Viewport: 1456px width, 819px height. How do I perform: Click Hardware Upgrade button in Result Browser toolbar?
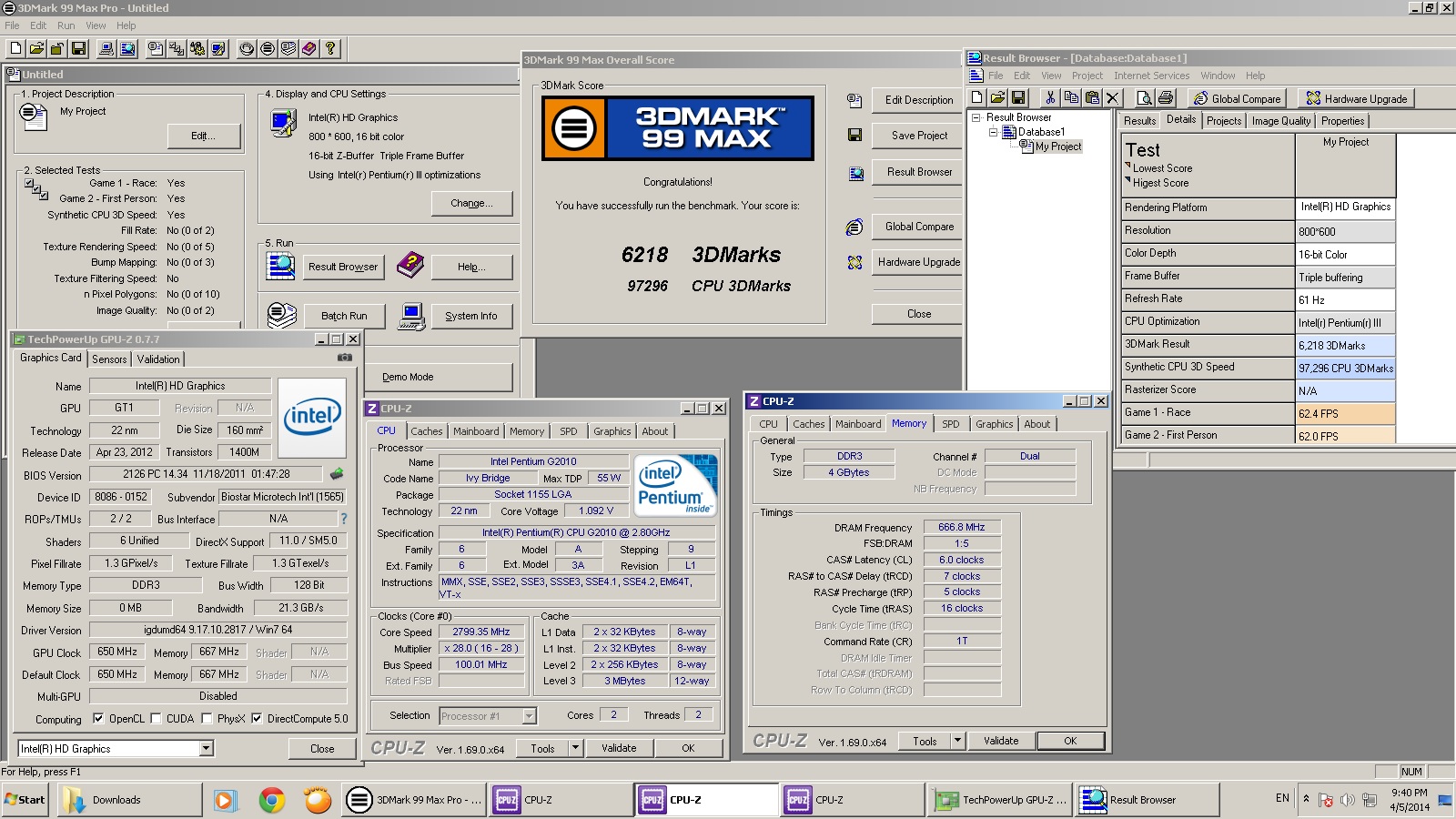(x=1356, y=98)
